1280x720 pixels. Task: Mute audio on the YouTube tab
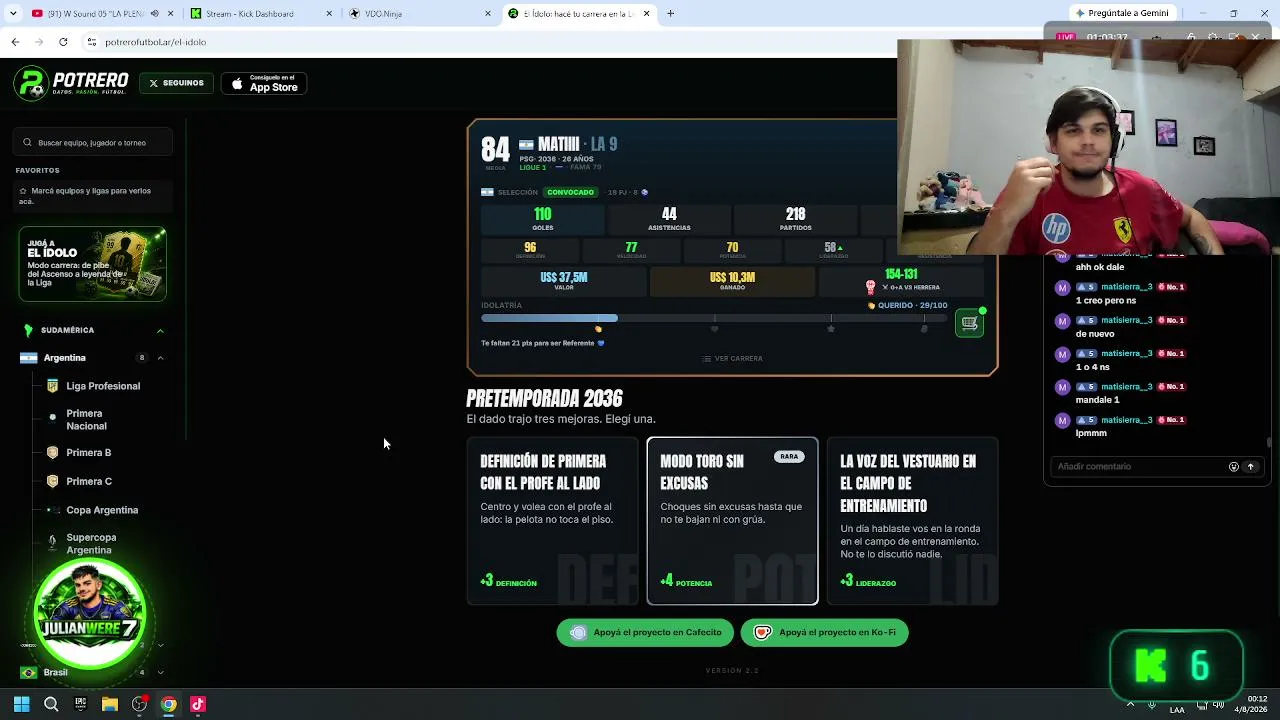click(155, 14)
